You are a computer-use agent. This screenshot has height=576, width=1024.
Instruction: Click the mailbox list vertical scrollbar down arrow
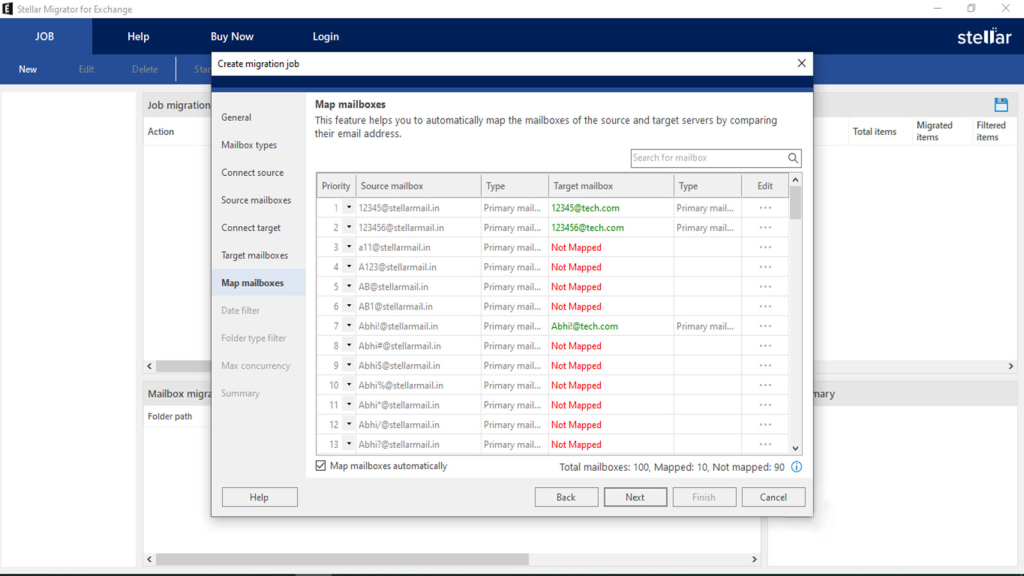[796, 449]
